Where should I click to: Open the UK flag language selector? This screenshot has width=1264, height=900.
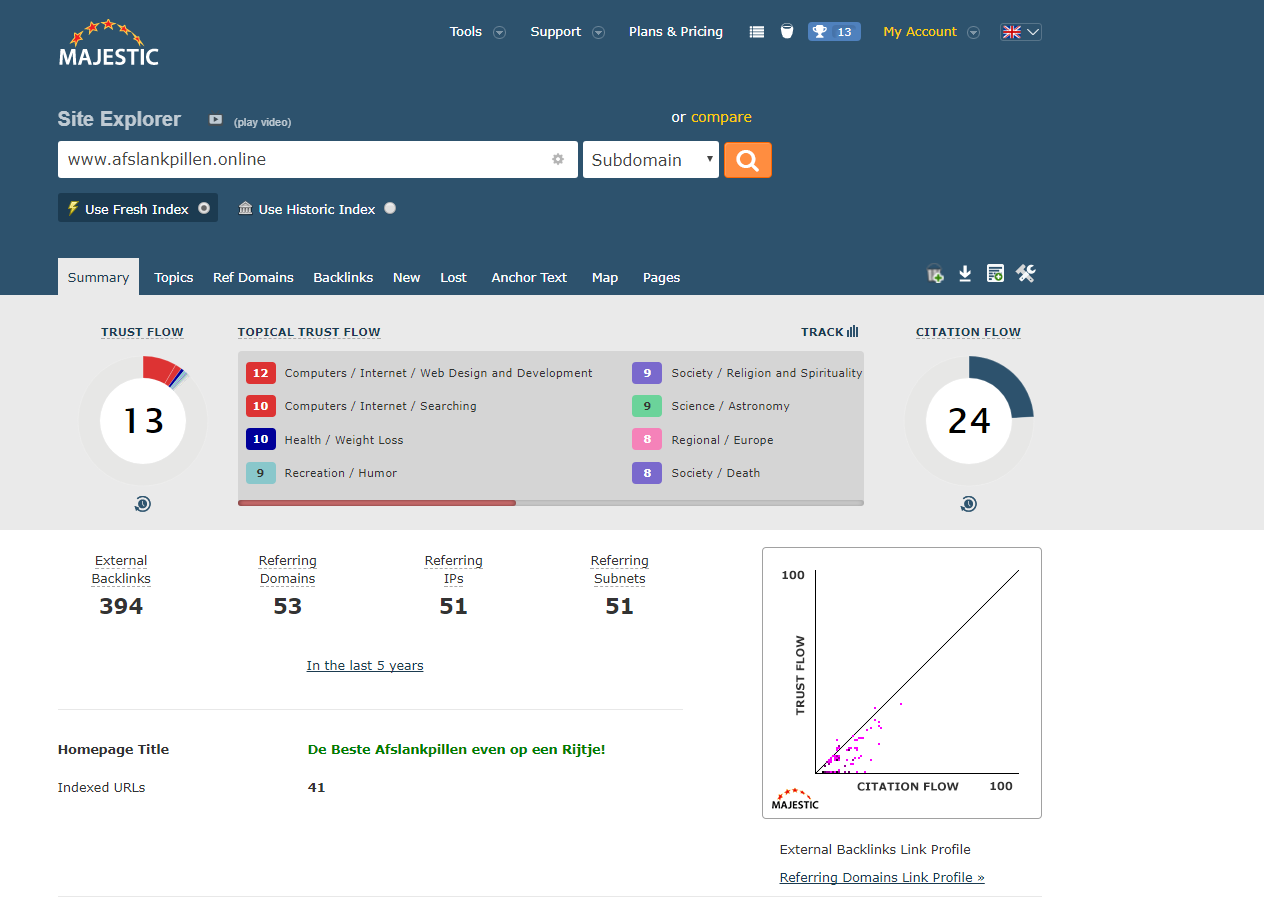pos(1021,32)
